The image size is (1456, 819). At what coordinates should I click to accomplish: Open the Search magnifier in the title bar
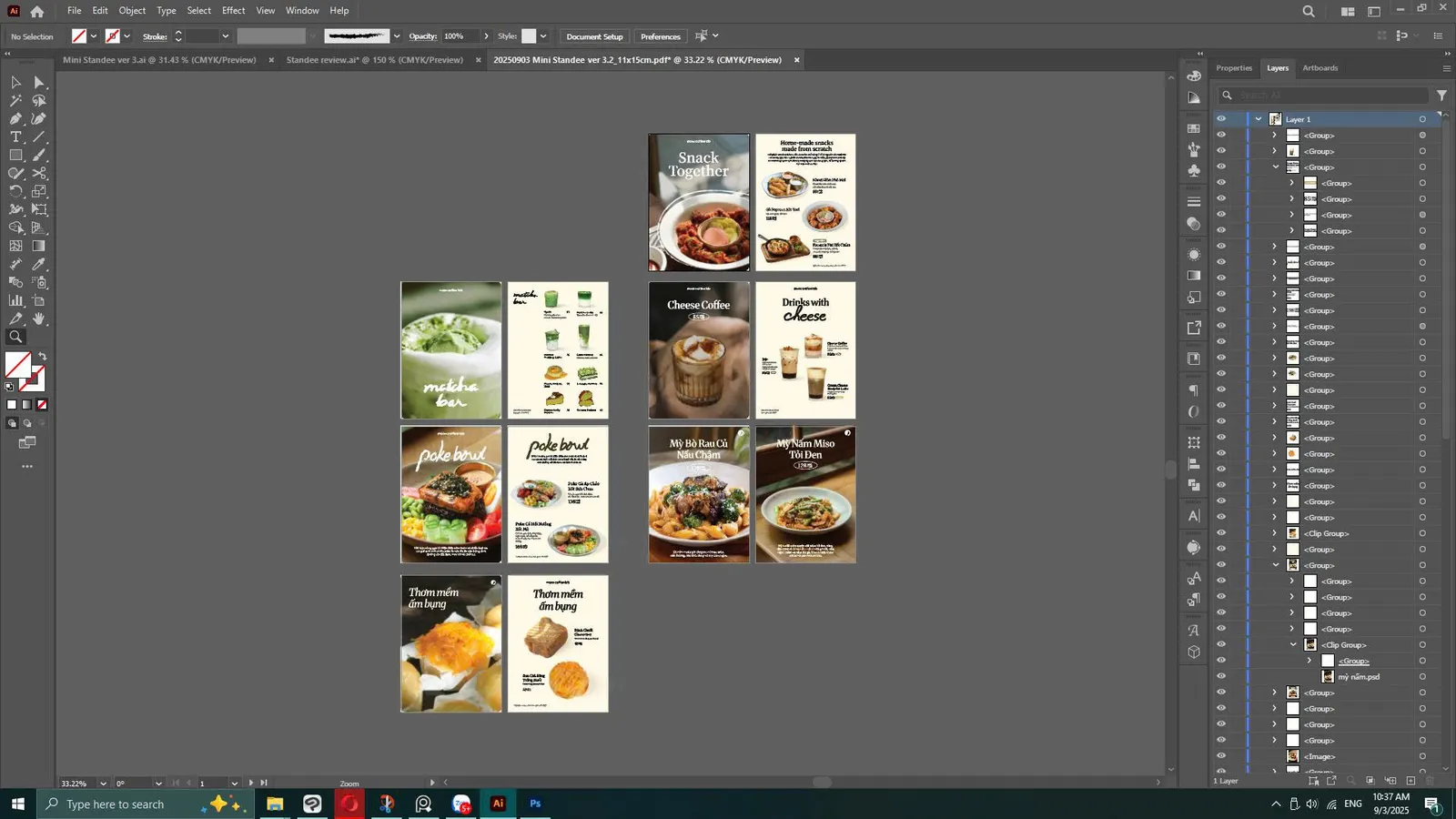[1309, 11]
